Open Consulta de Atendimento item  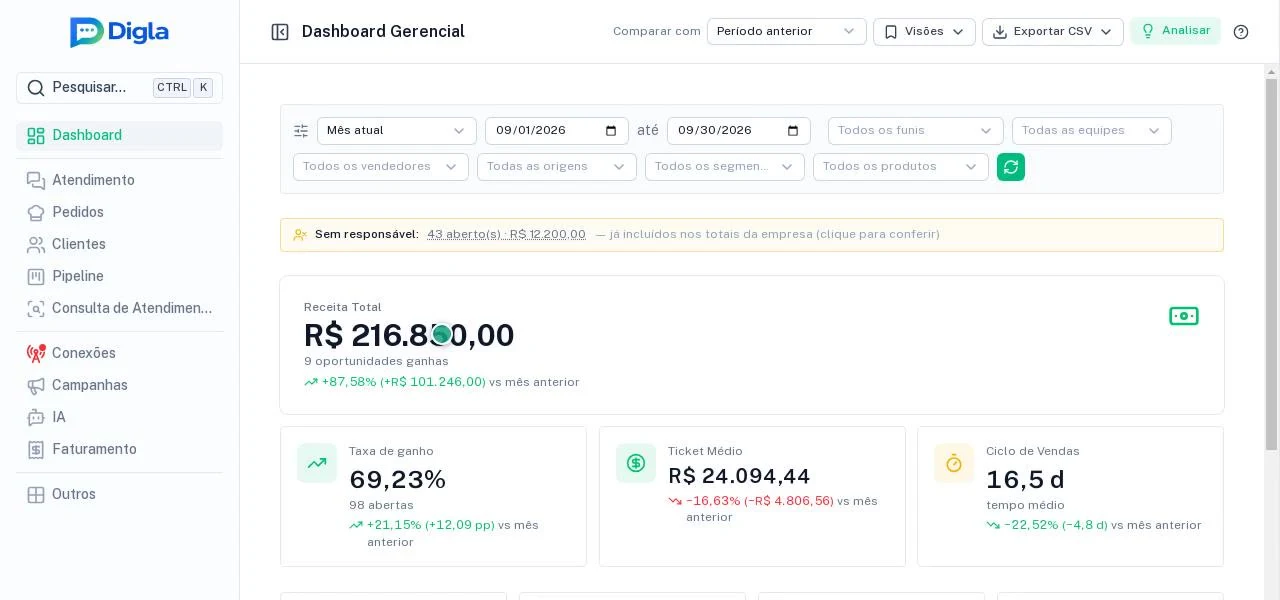coord(119,308)
